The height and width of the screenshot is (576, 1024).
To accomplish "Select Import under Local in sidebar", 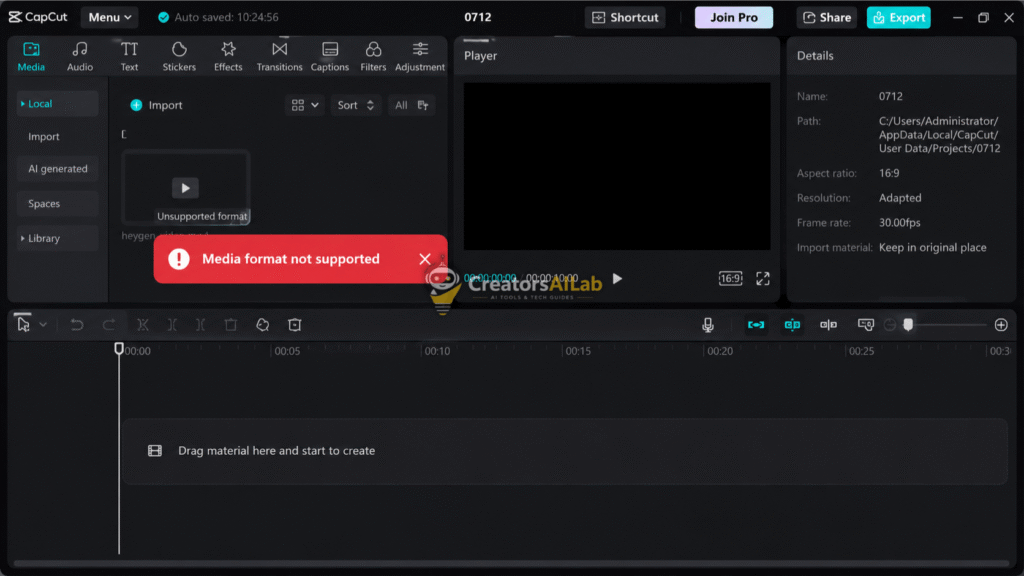I will click(44, 136).
